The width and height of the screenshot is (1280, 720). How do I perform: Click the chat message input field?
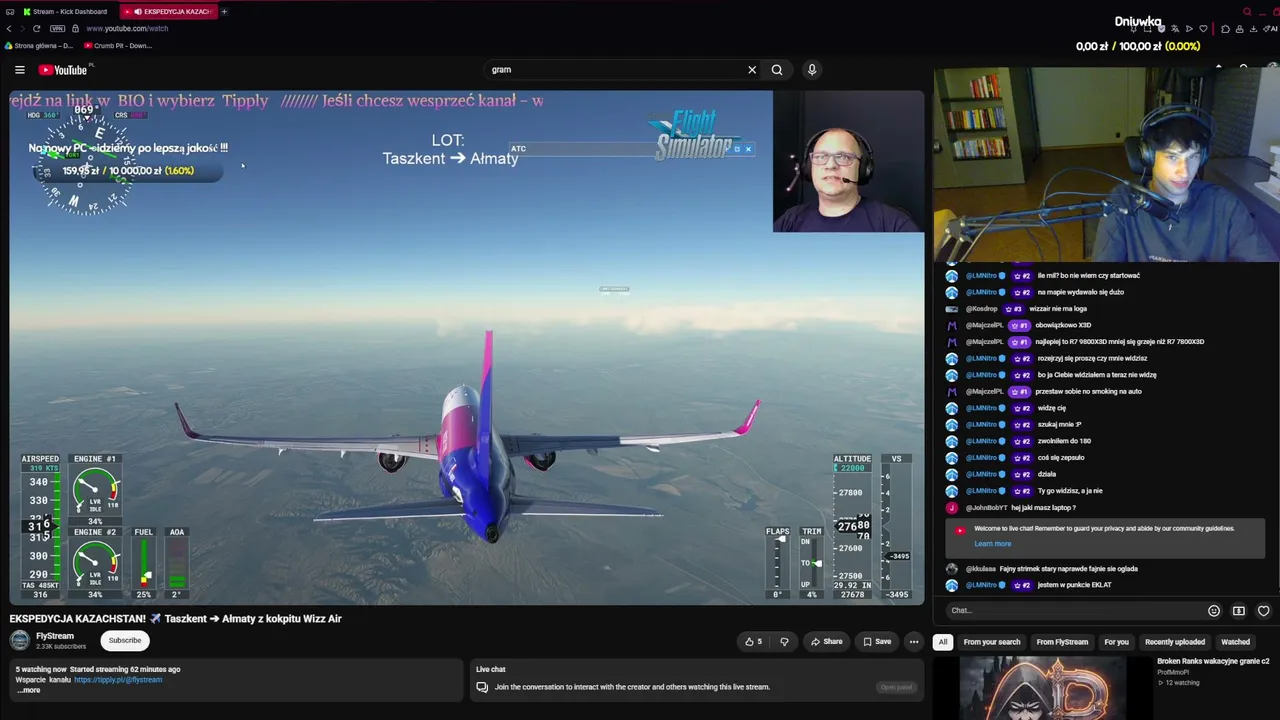[x=1075, y=611]
